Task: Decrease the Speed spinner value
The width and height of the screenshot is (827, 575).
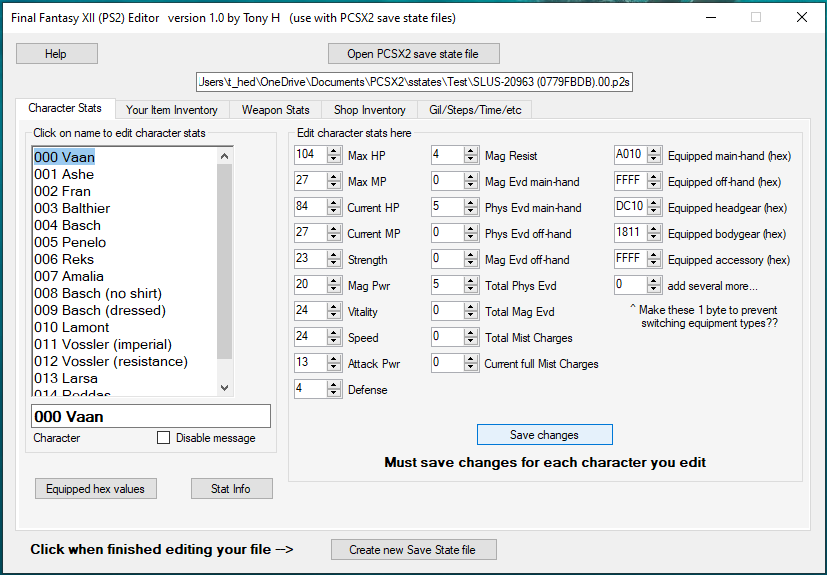Action: point(334,342)
